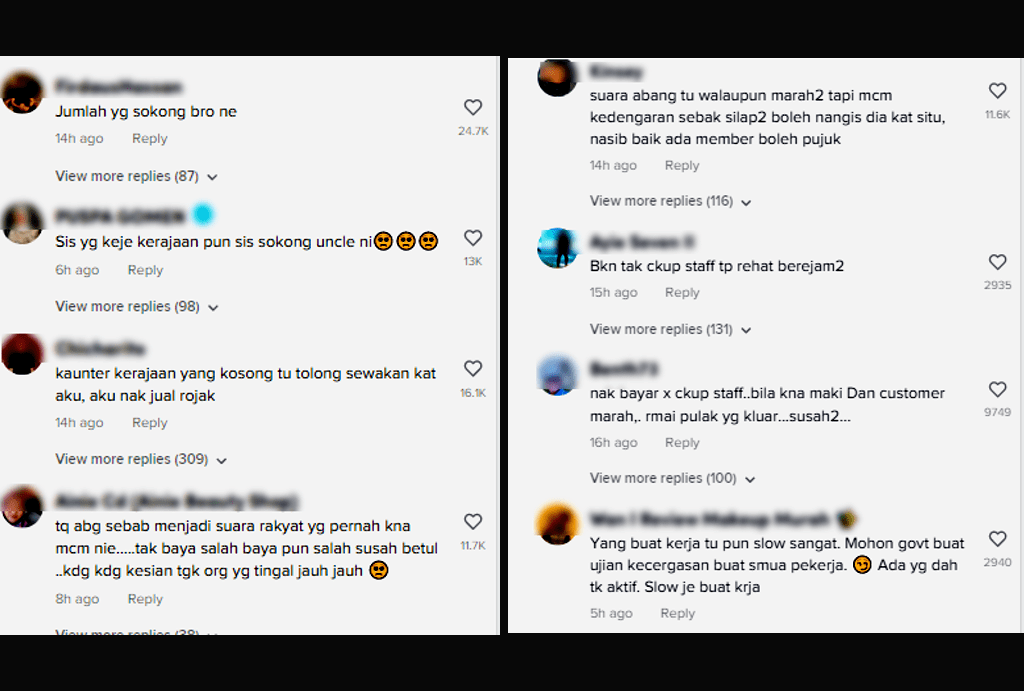The width and height of the screenshot is (1024, 691).
Task: Show View more replies (116)
Action: coord(671,201)
